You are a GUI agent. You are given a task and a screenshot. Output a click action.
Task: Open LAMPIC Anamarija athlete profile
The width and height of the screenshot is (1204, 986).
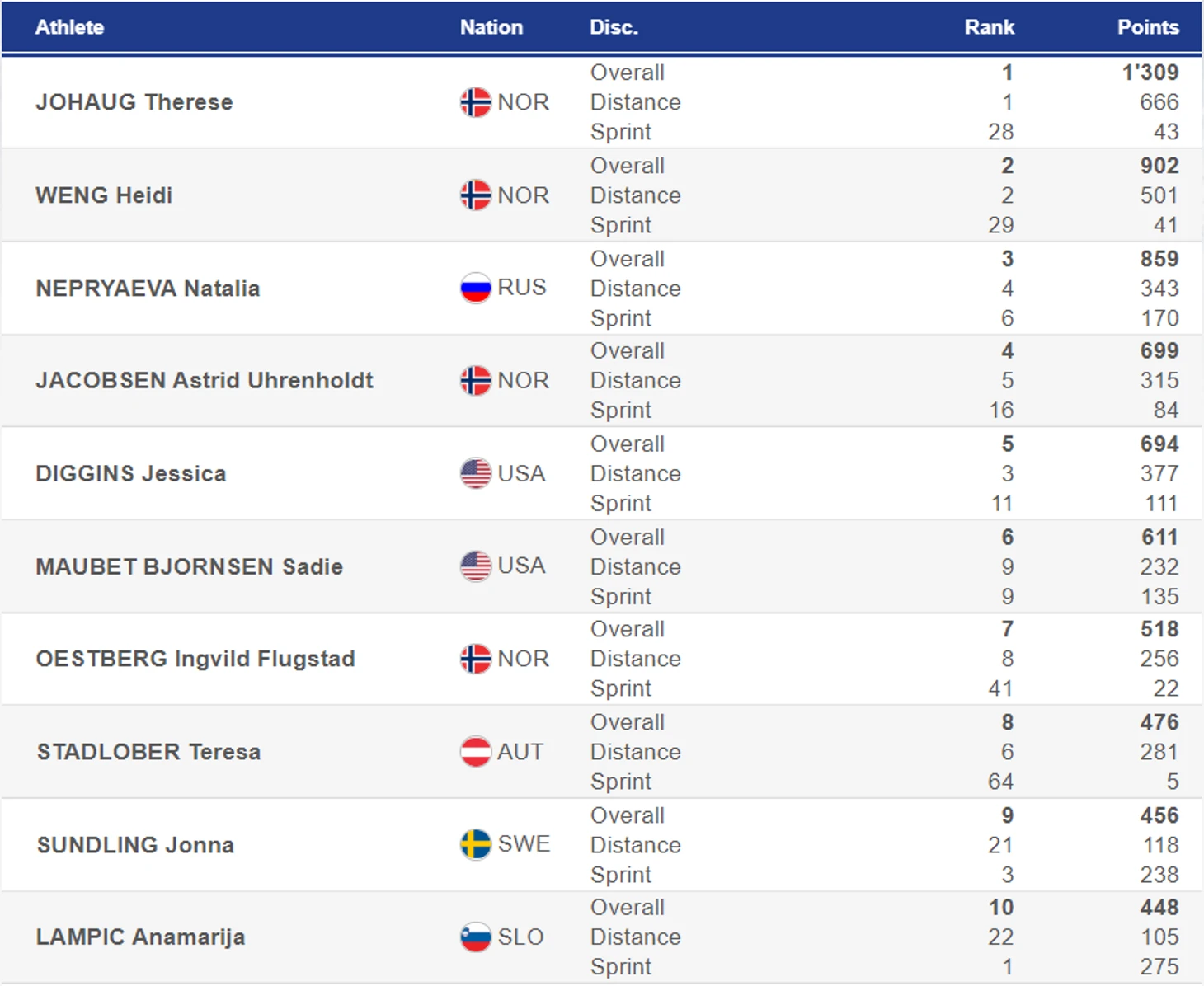tap(140, 937)
